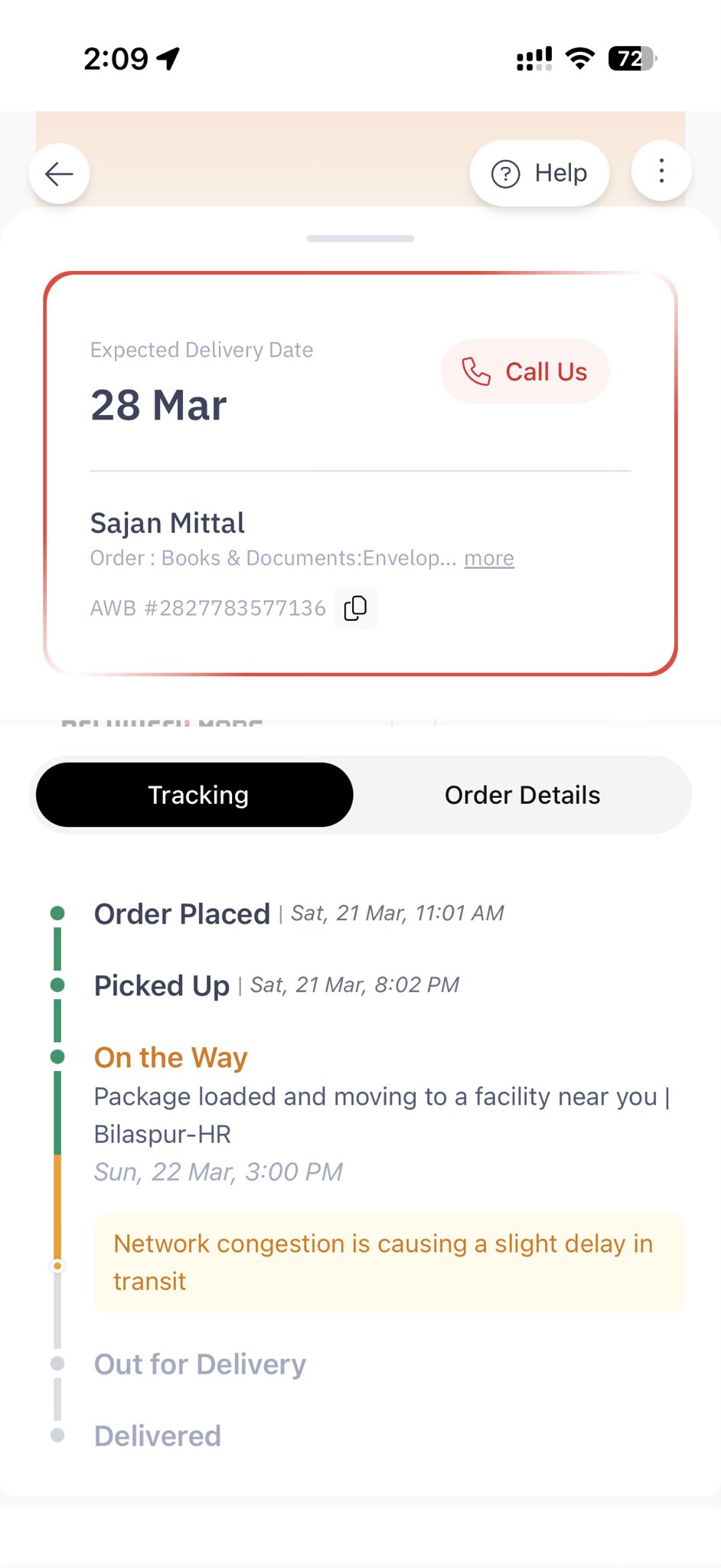Tap the phone icon in Call Us
Image resolution: width=721 pixels, height=1568 pixels.
(x=476, y=371)
